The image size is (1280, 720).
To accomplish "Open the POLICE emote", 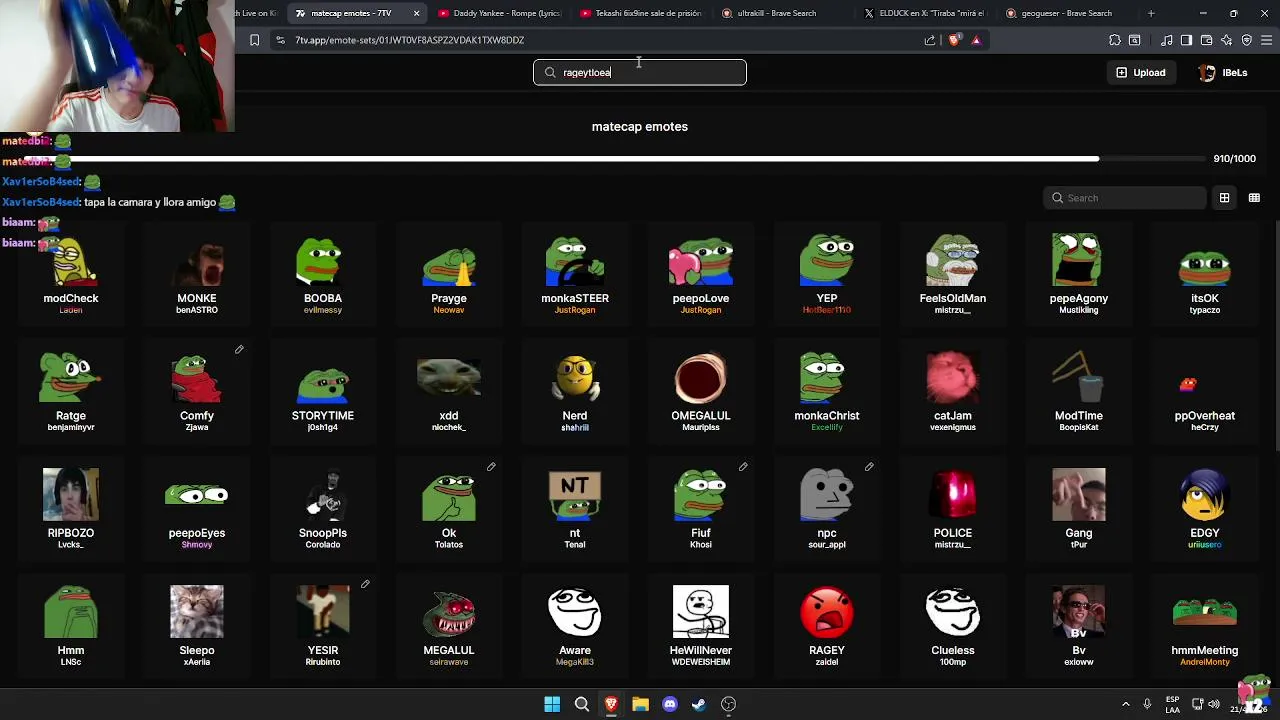I will click(x=953, y=509).
